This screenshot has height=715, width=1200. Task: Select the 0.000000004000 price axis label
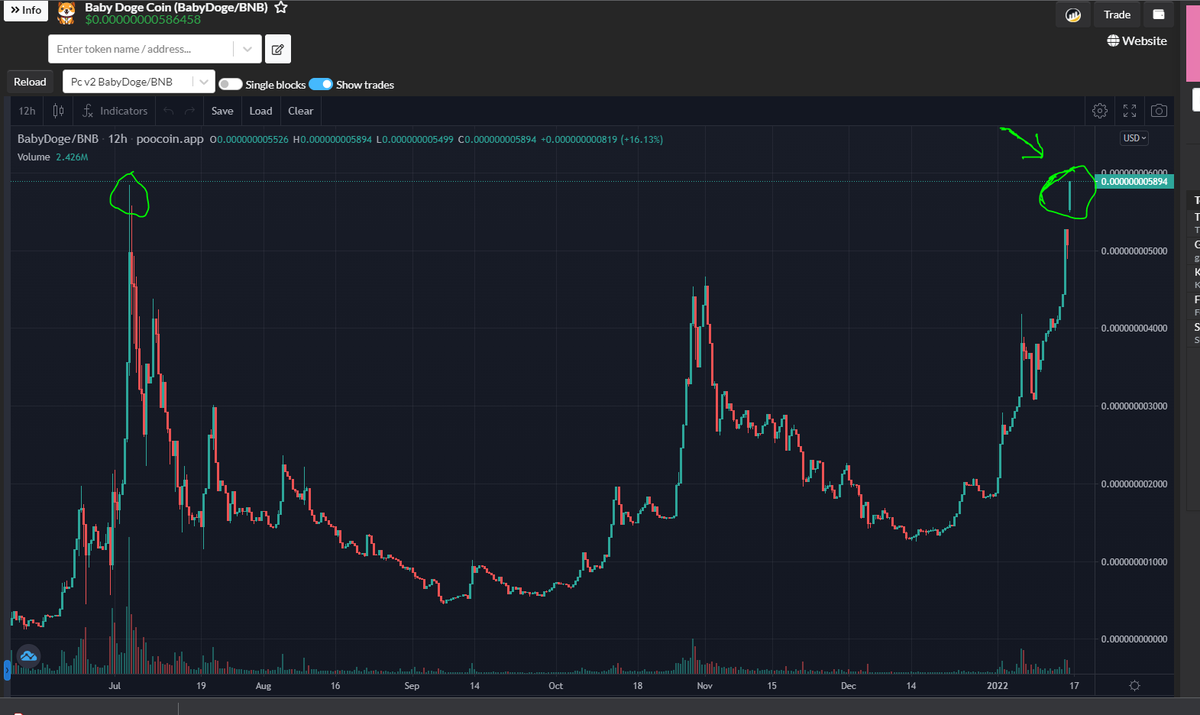click(1134, 328)
